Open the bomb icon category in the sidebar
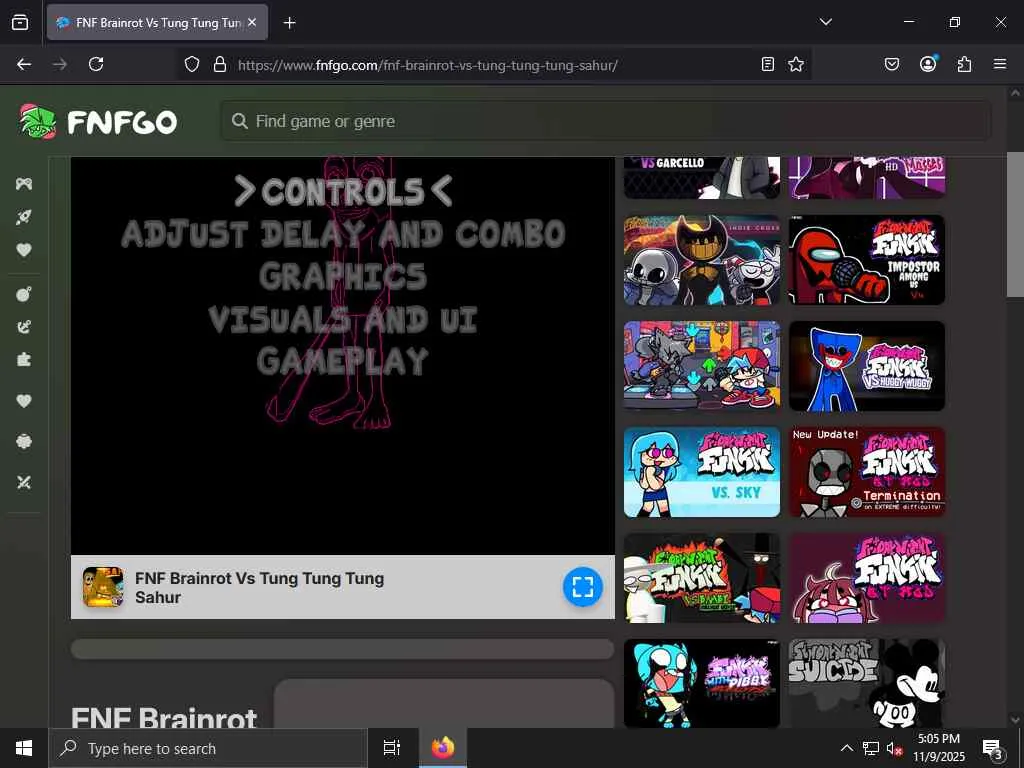This screenshot has width=1024, height=768. (24, 294)
